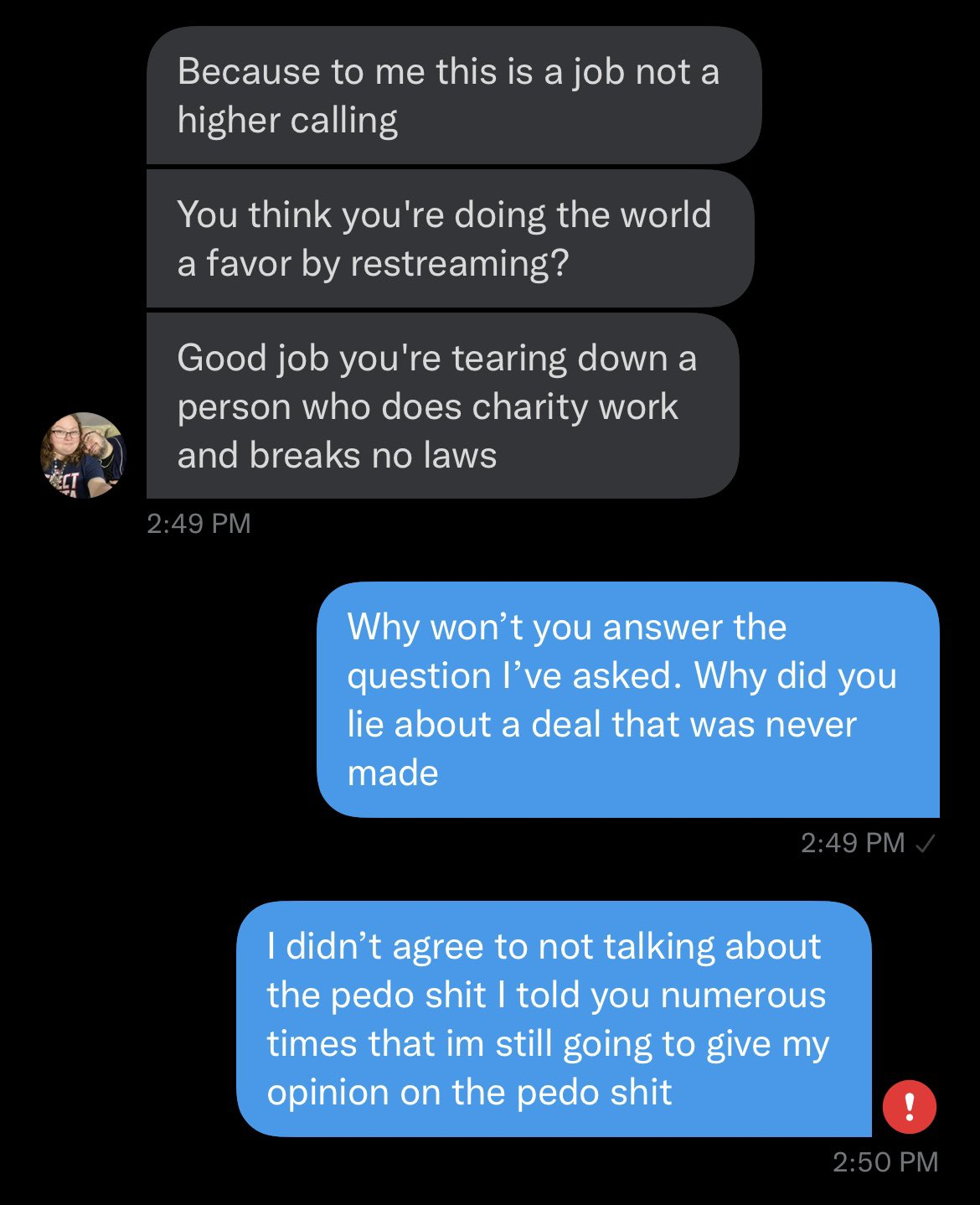Click the word "restreaming?"
The height and width of the screenshot is (1205, 980).
[x=460, y=265]
